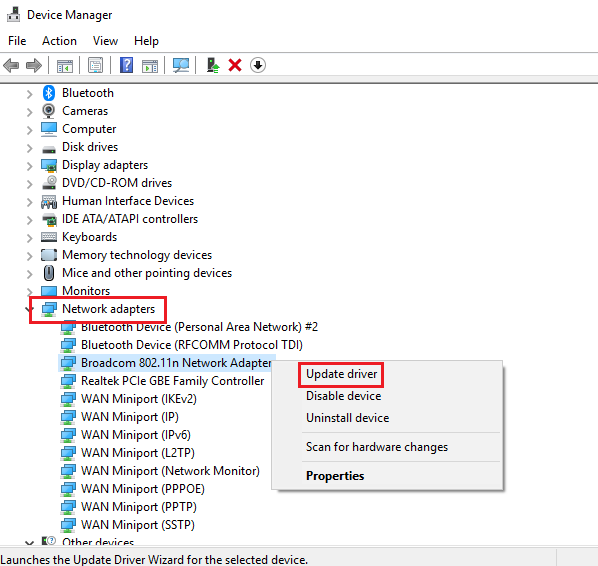Click the Computer category monitor icon

(49, 129)
